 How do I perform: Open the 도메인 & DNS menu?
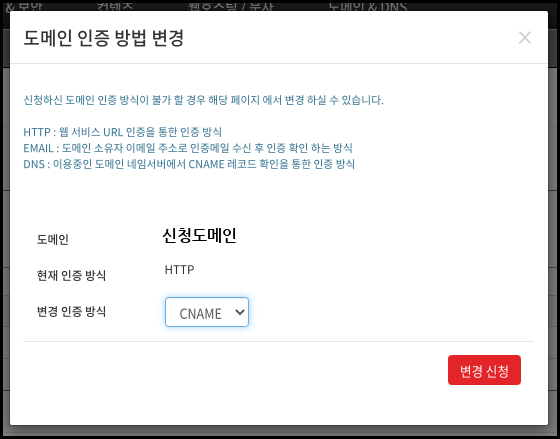pyautogui.click(x=368, y=6)
